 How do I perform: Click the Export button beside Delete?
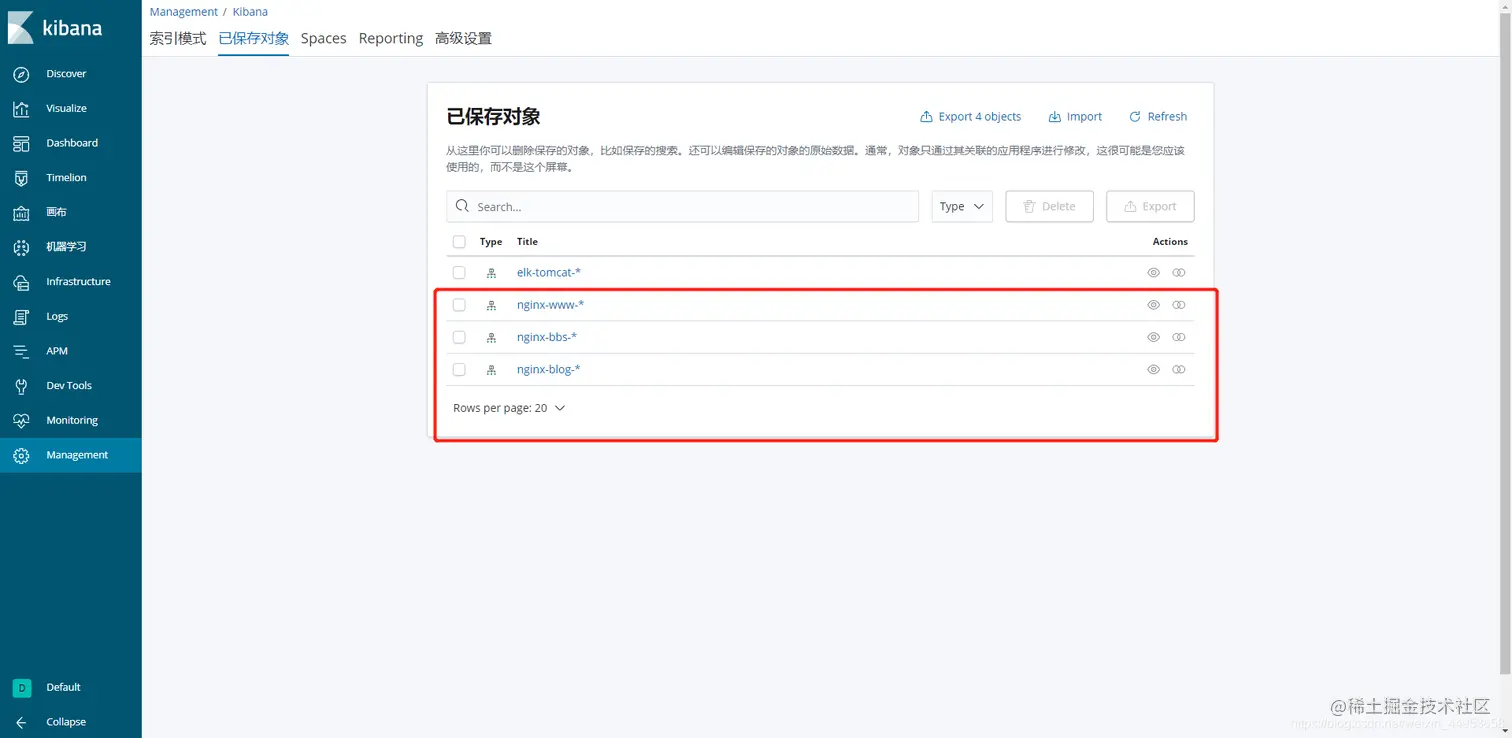pyautogui.click(x=1151, y=206)
